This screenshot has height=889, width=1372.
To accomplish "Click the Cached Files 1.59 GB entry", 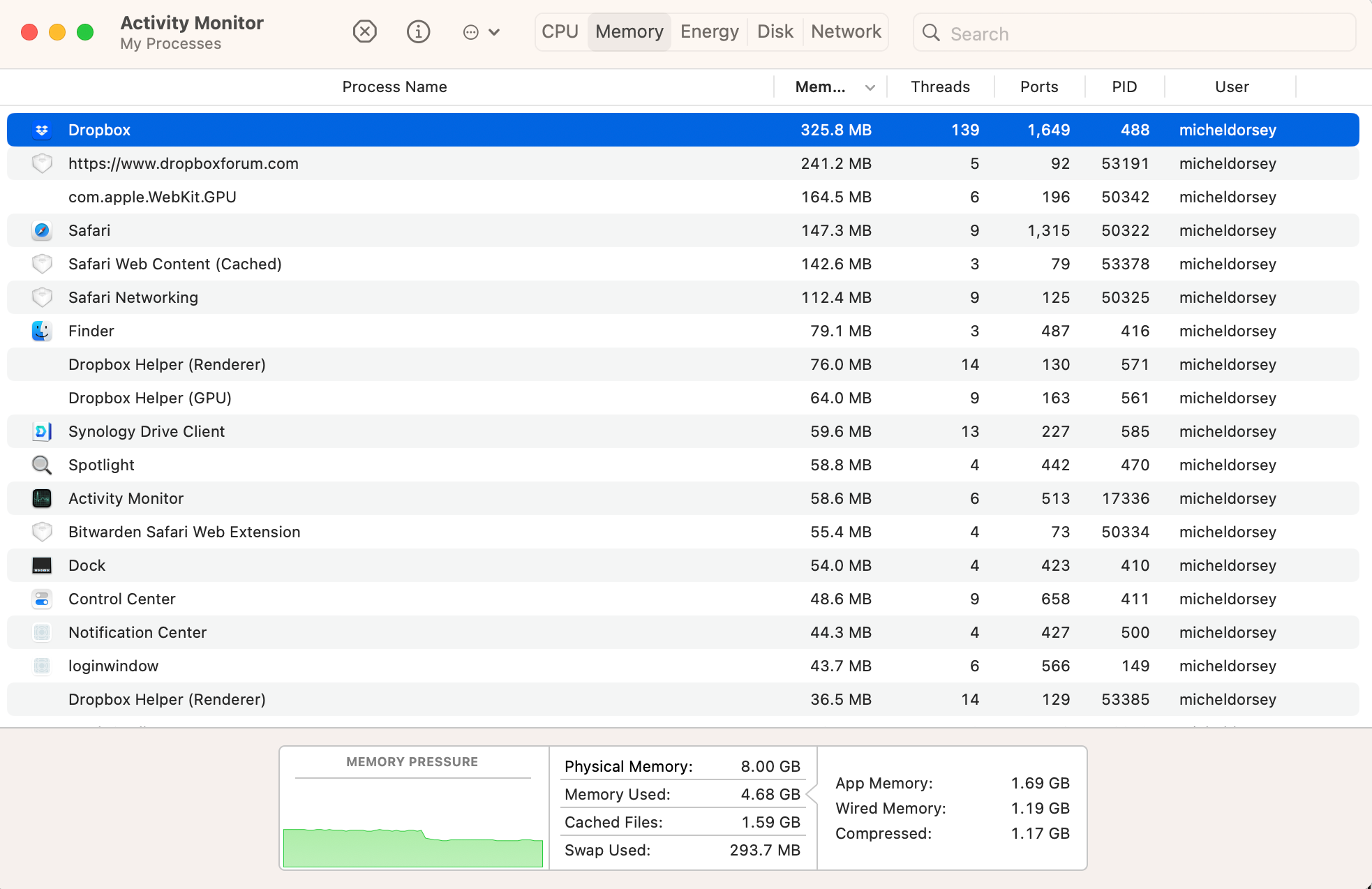I will click(x=683, y=822).
